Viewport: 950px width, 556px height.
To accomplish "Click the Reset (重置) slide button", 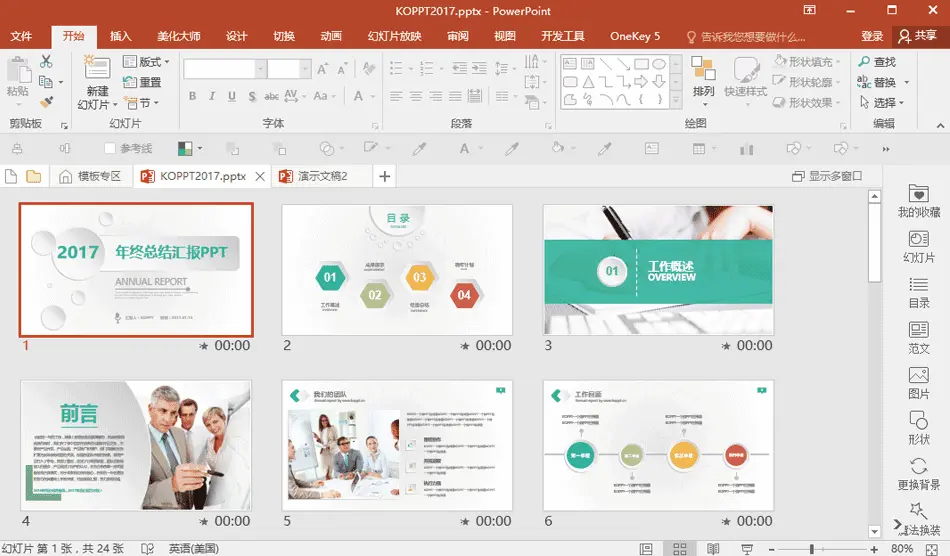I will coord(142,82).
